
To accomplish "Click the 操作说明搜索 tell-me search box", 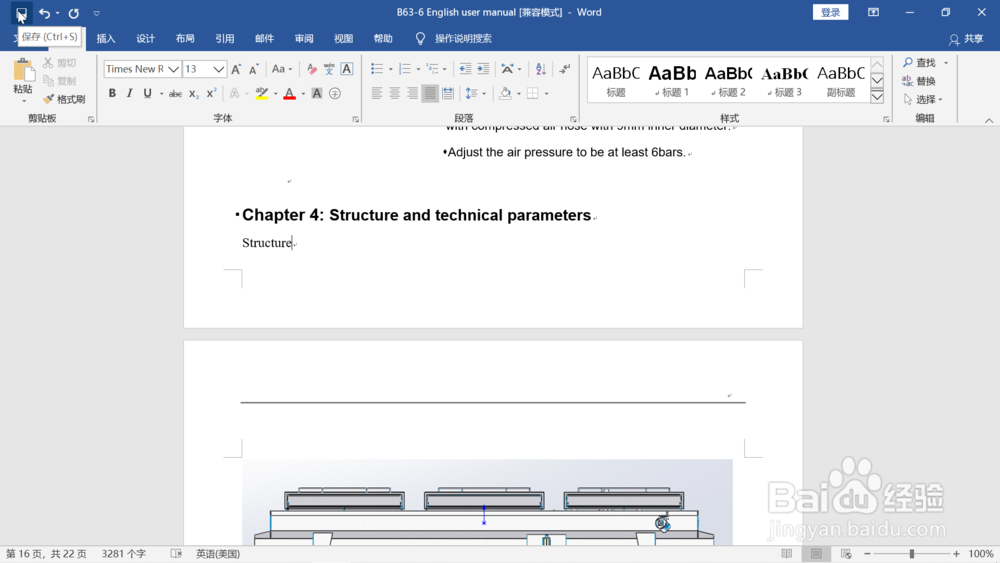I will 454,38.
